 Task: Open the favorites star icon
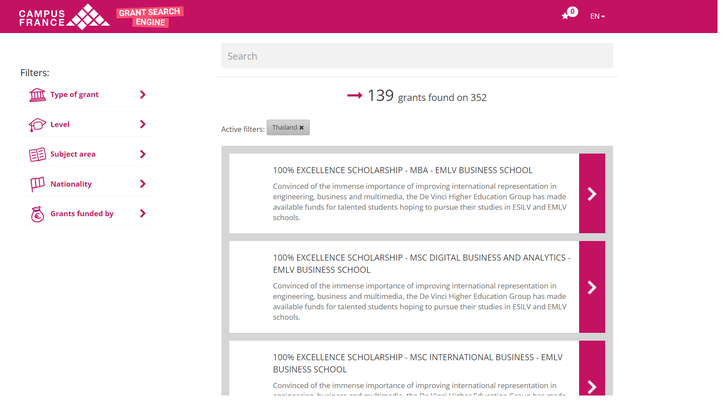[x=565, y=17]
